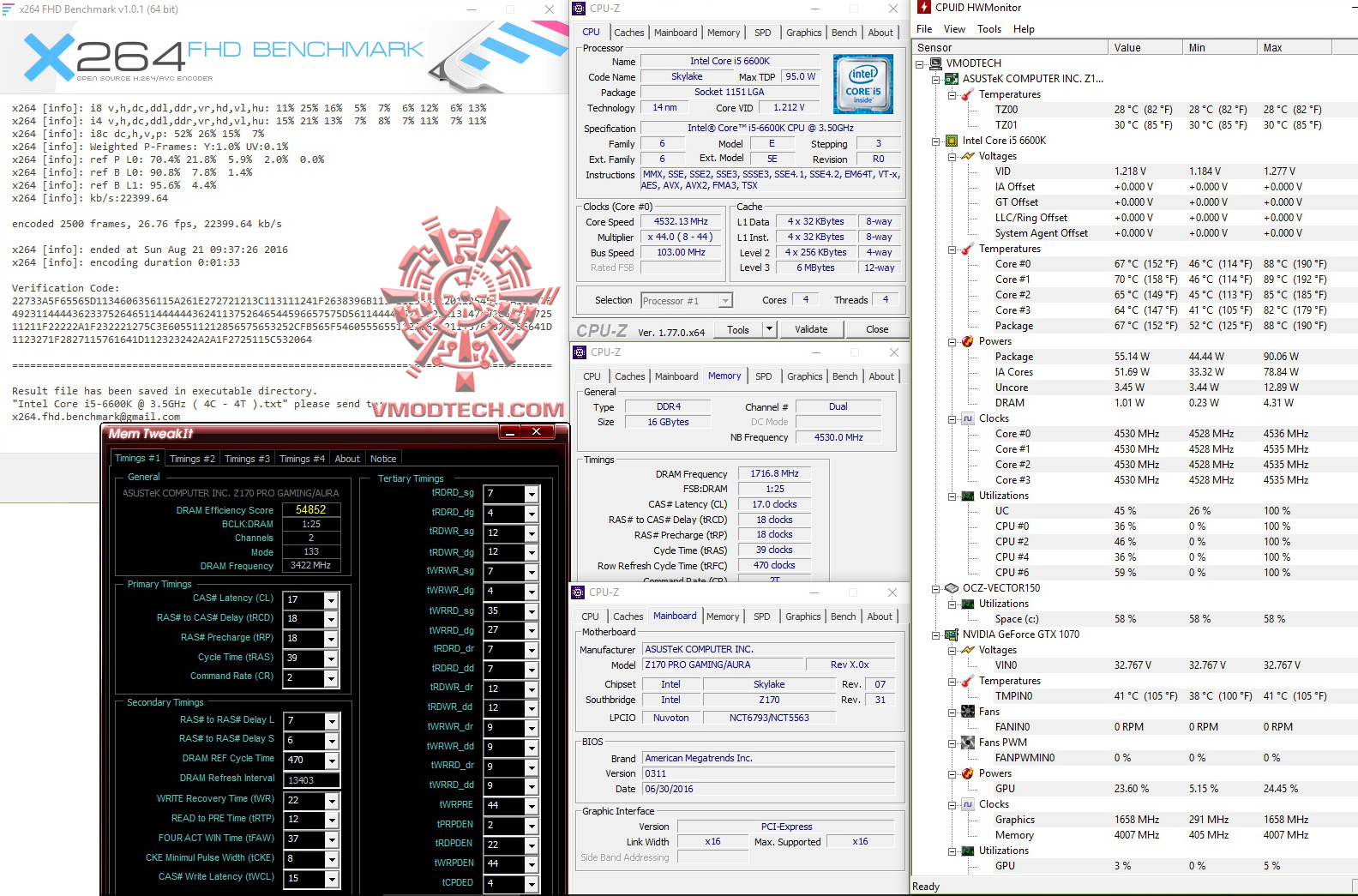Click the x264 FHD Benchmark title bar icon
Screen dimensions: 1358x896
[x=9, y=9]
